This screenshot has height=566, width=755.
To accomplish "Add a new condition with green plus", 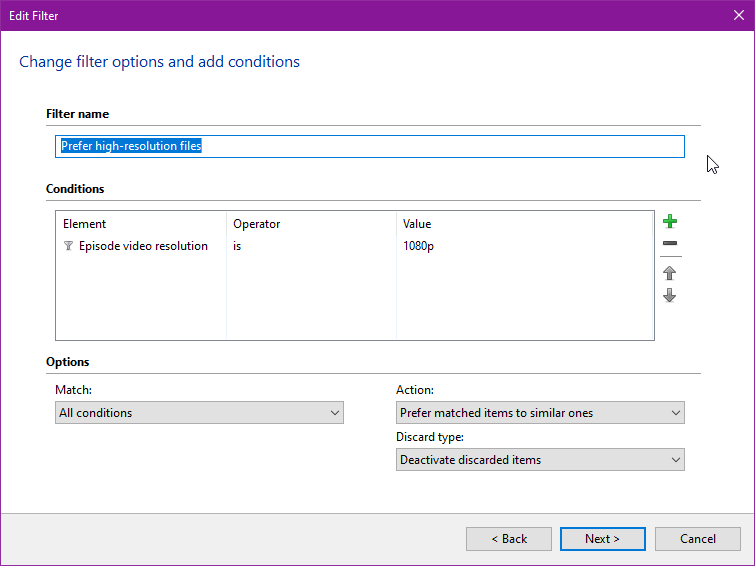I will point(670,222).
